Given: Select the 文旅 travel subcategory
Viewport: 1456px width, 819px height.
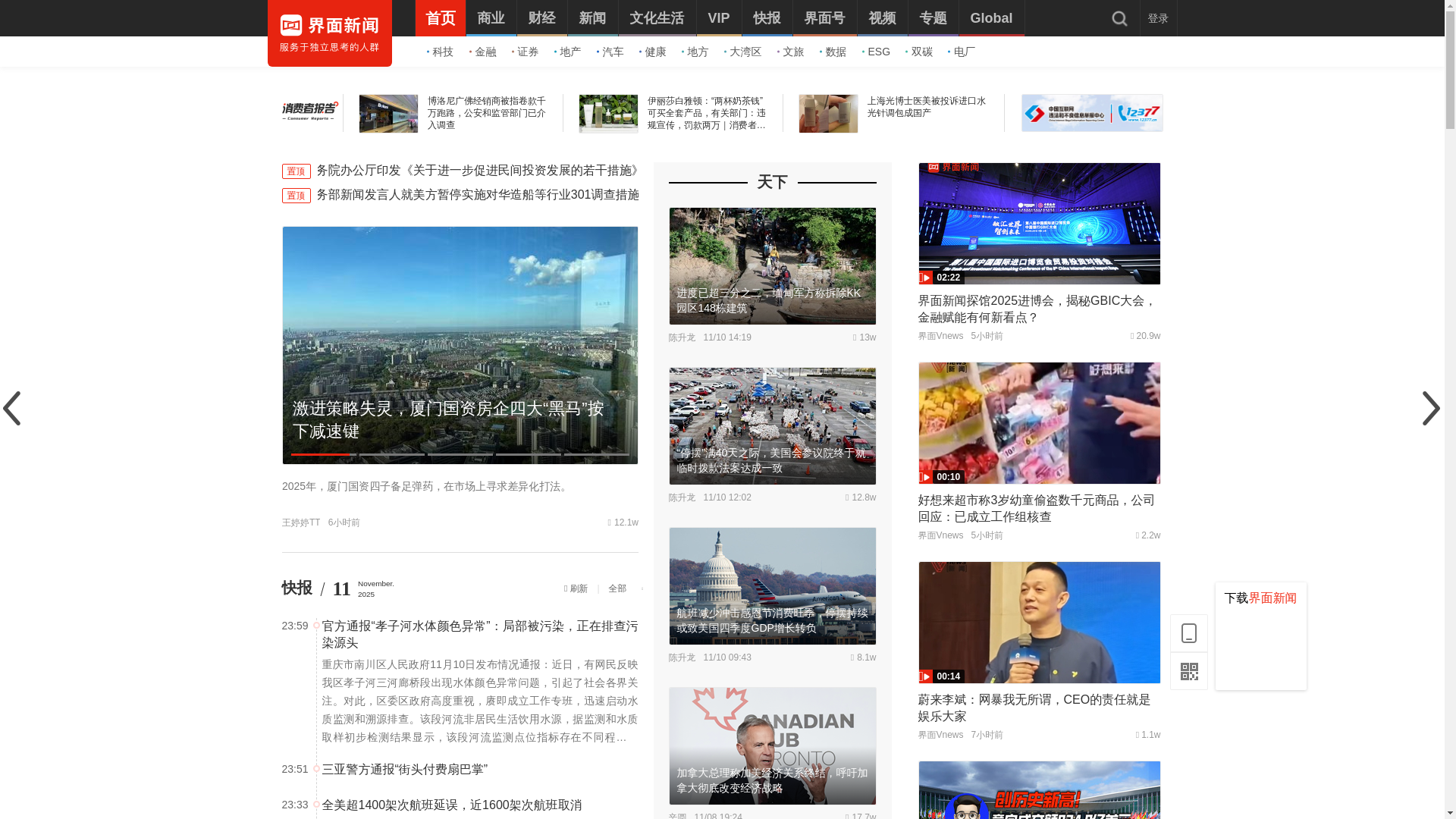Looking at the screenshot, I should click(x=792, y=52).
